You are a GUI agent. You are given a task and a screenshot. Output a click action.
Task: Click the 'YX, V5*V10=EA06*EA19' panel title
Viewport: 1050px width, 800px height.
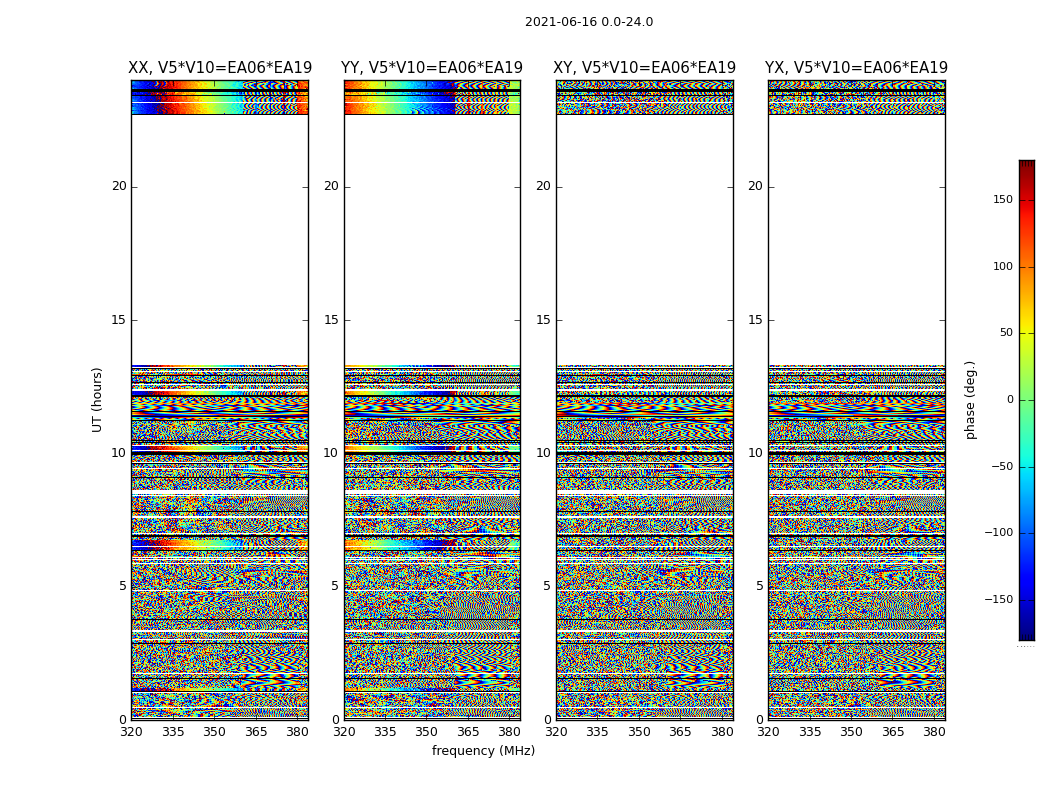856,68
